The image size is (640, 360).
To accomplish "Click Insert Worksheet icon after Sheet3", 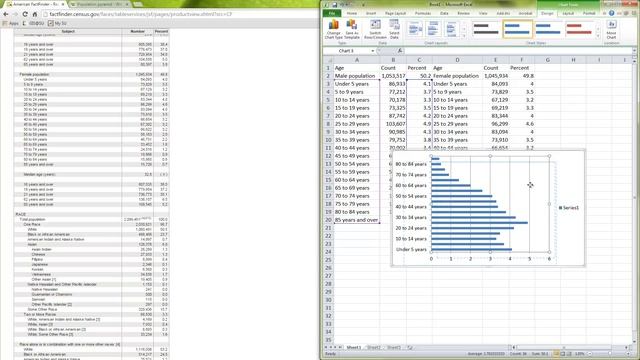I will (x=410, y=347).
